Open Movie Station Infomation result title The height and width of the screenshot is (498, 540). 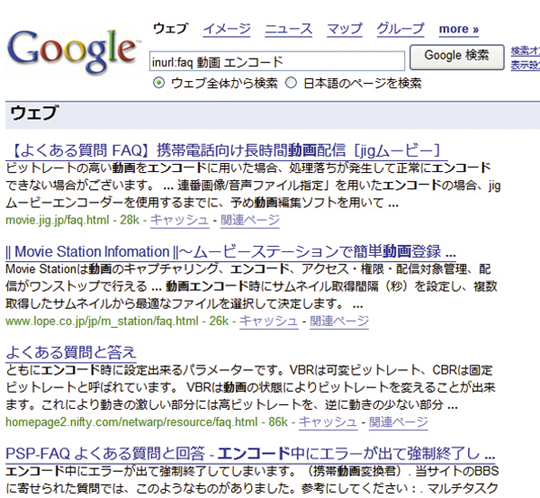click(231, 251)
